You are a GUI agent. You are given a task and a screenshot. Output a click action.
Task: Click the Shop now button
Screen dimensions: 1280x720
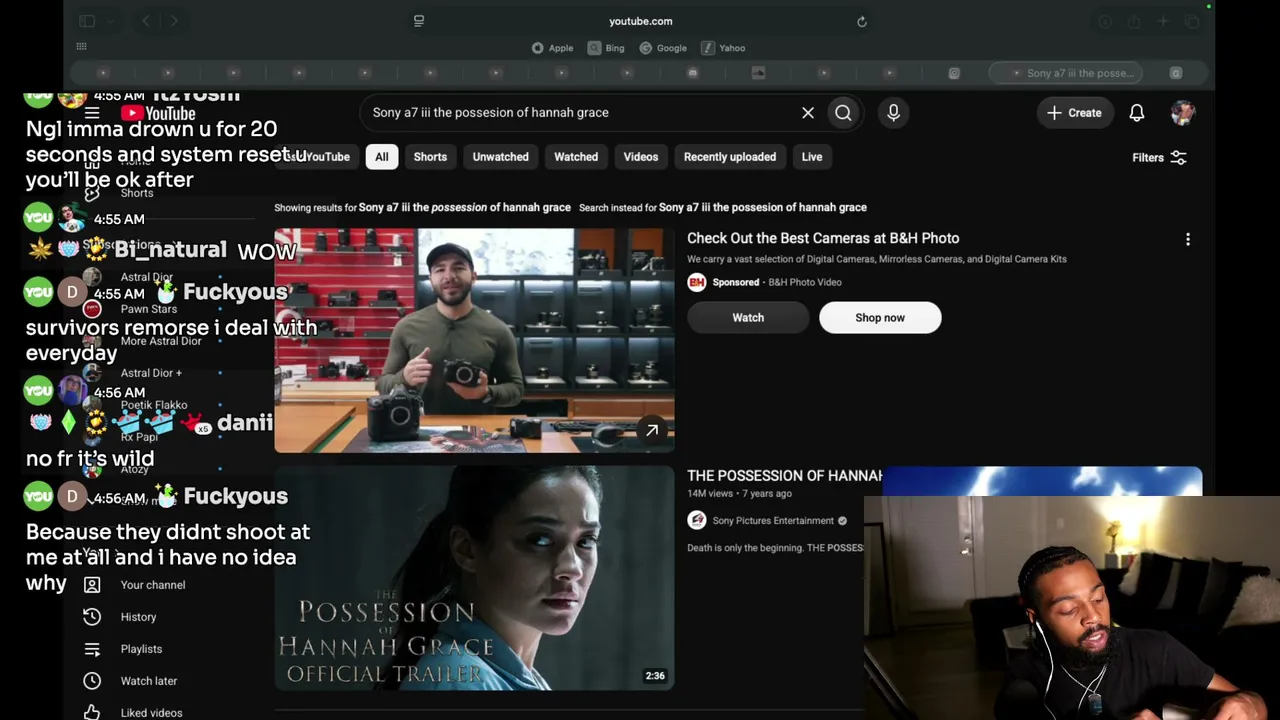pos(880,318)
